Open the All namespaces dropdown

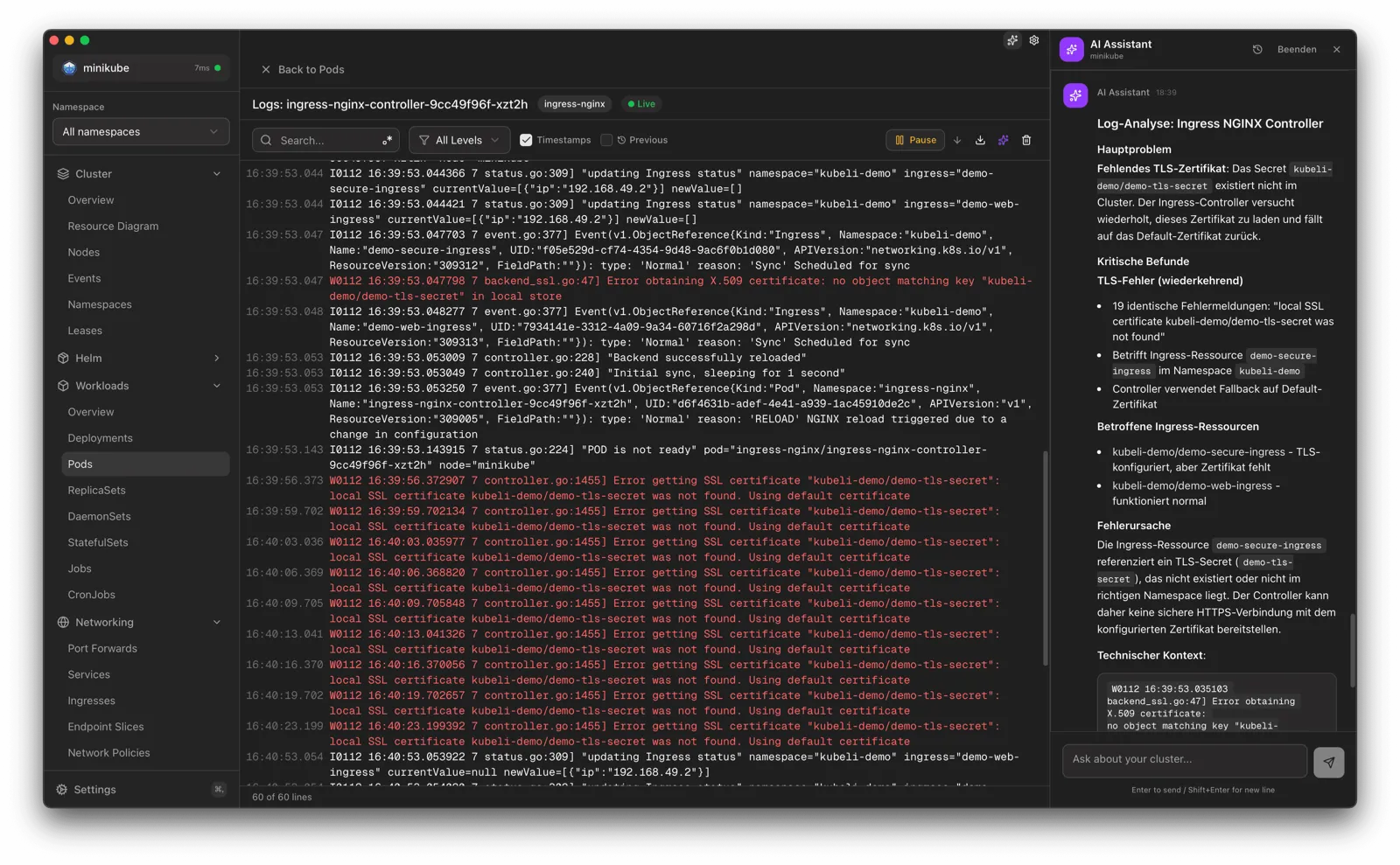141,132
